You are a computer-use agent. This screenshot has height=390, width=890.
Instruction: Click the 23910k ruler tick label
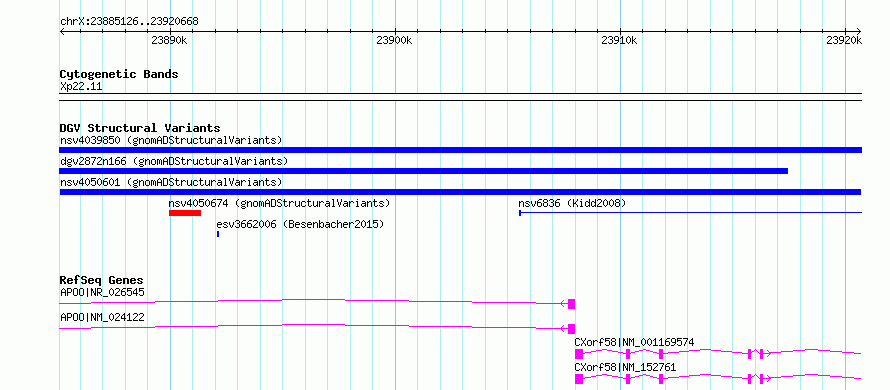pyautogui.click(x=619, y=40)
